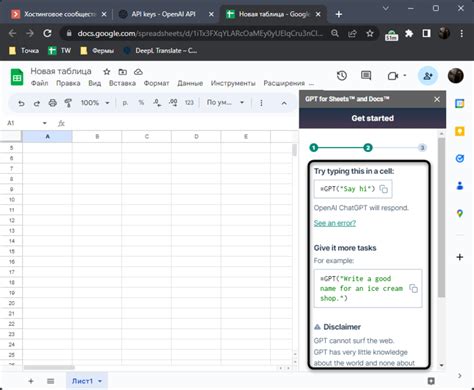The image size is (474, 390).
Task: Redo the last action
Action: [x=37, y=103]
